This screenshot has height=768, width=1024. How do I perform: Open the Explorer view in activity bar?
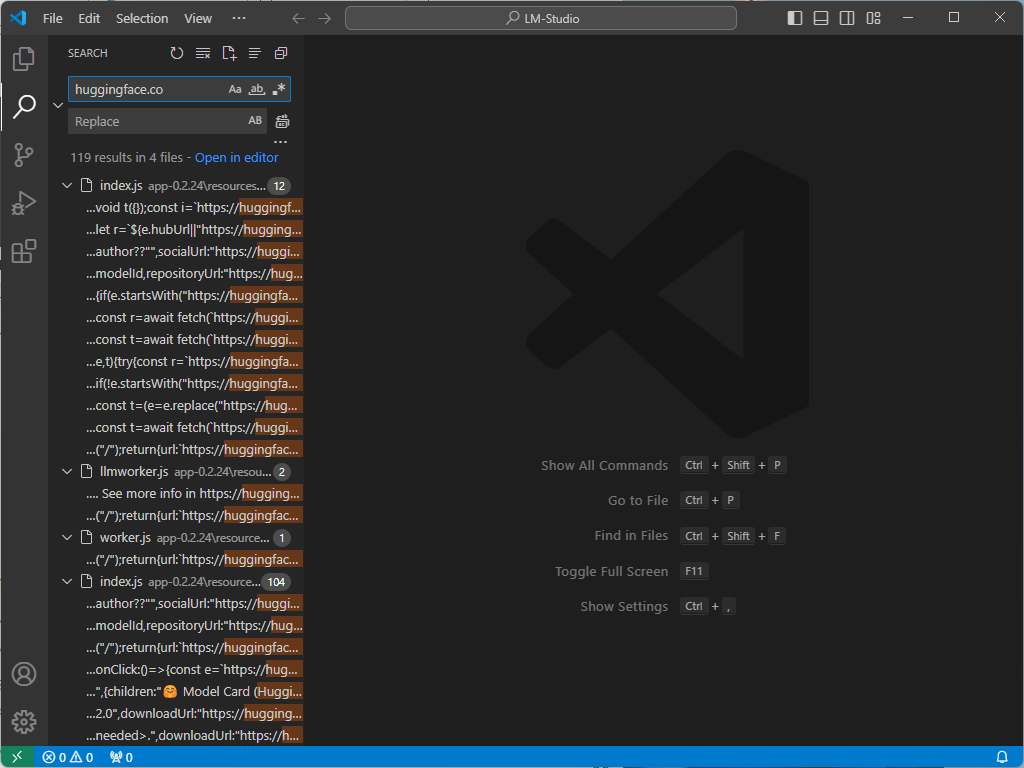tap(24, 59)
